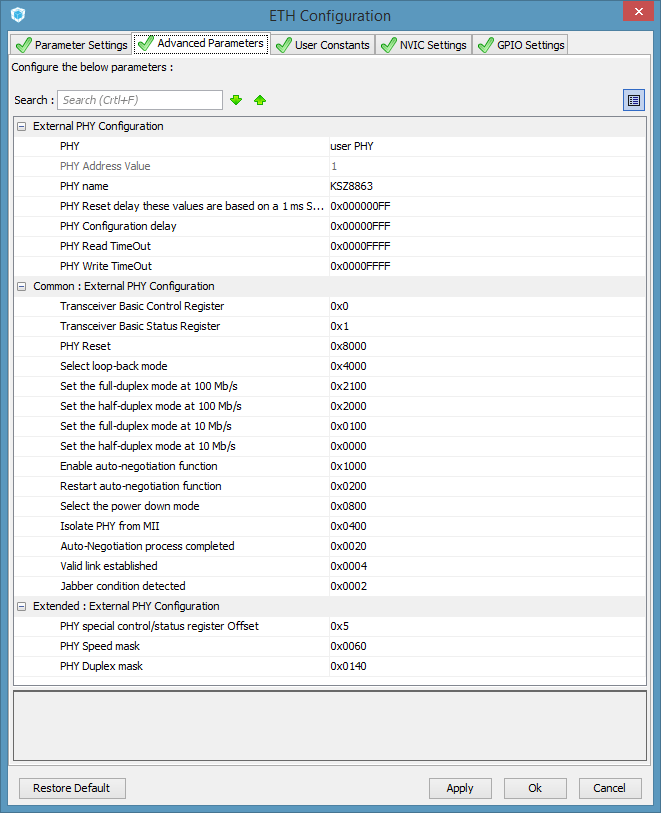Select 'Enable auto-negotiation function' row
This screenshot has height=813, width=661.
[x=330, y=466]
